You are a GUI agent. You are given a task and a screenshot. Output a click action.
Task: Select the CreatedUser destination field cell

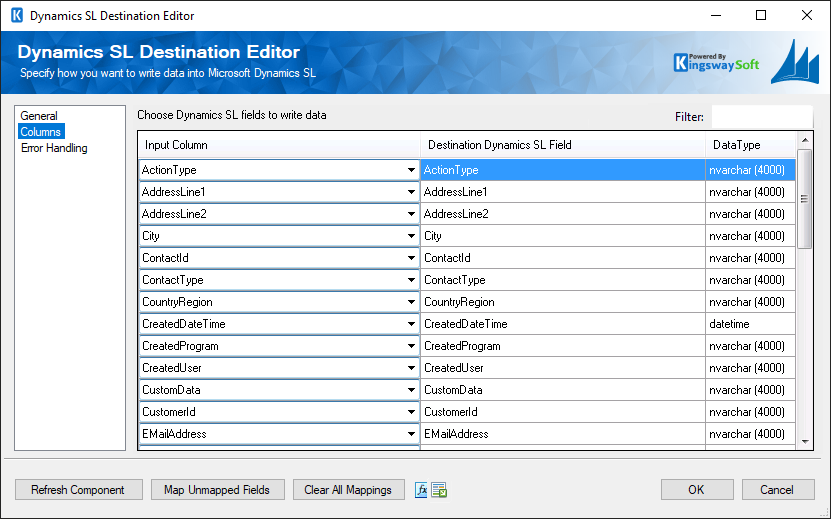[x=563, y=368]
